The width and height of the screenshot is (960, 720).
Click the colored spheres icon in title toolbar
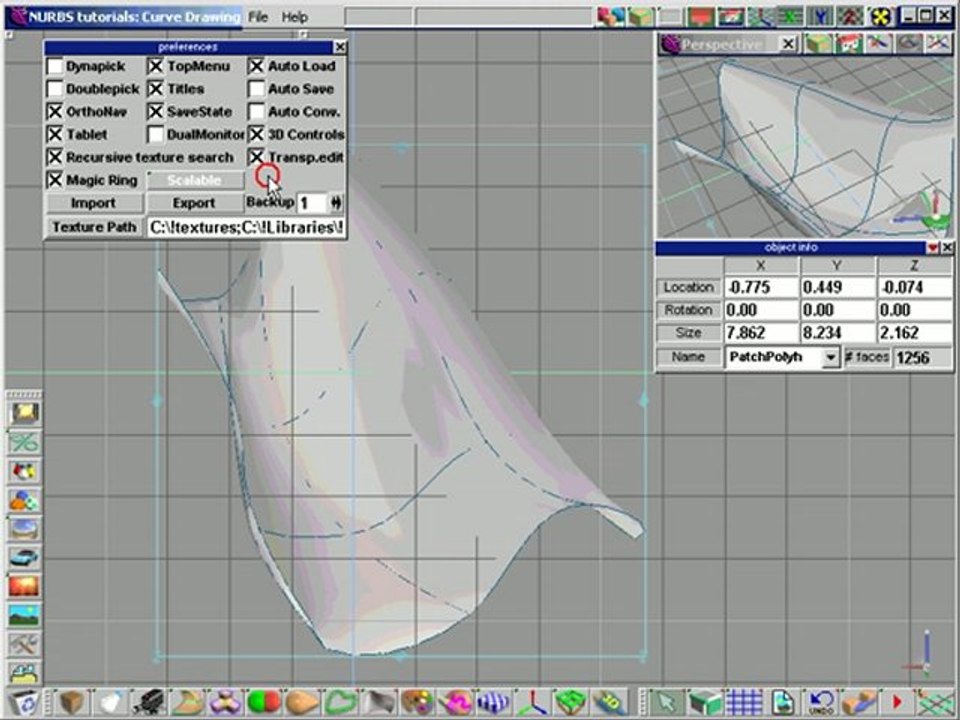[x=610, y=17]
